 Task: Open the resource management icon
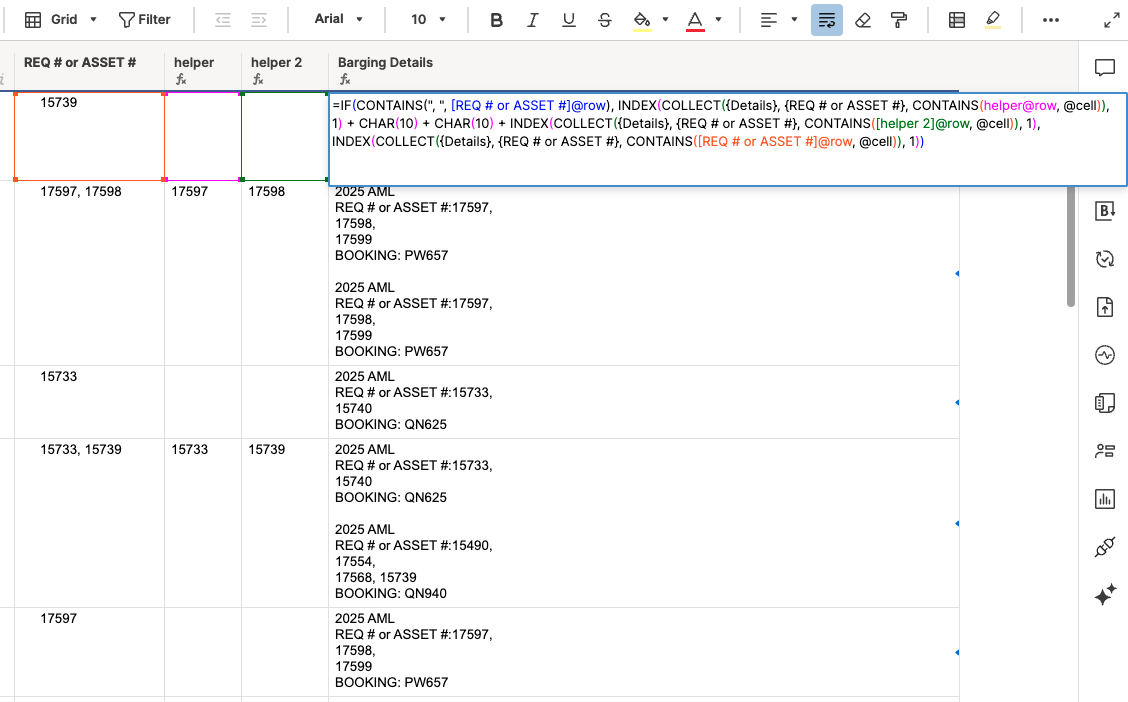pos(1104,451)
